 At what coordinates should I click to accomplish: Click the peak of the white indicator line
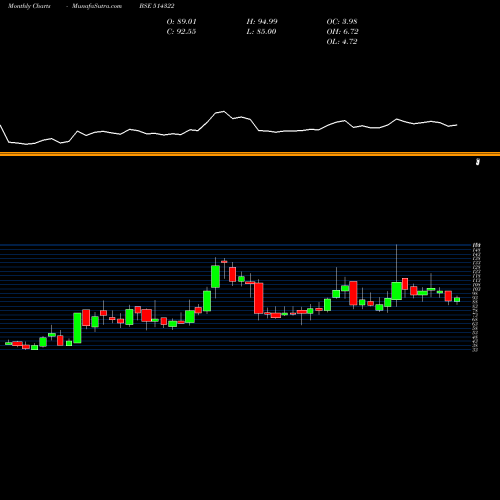click(x=224, y=112)
